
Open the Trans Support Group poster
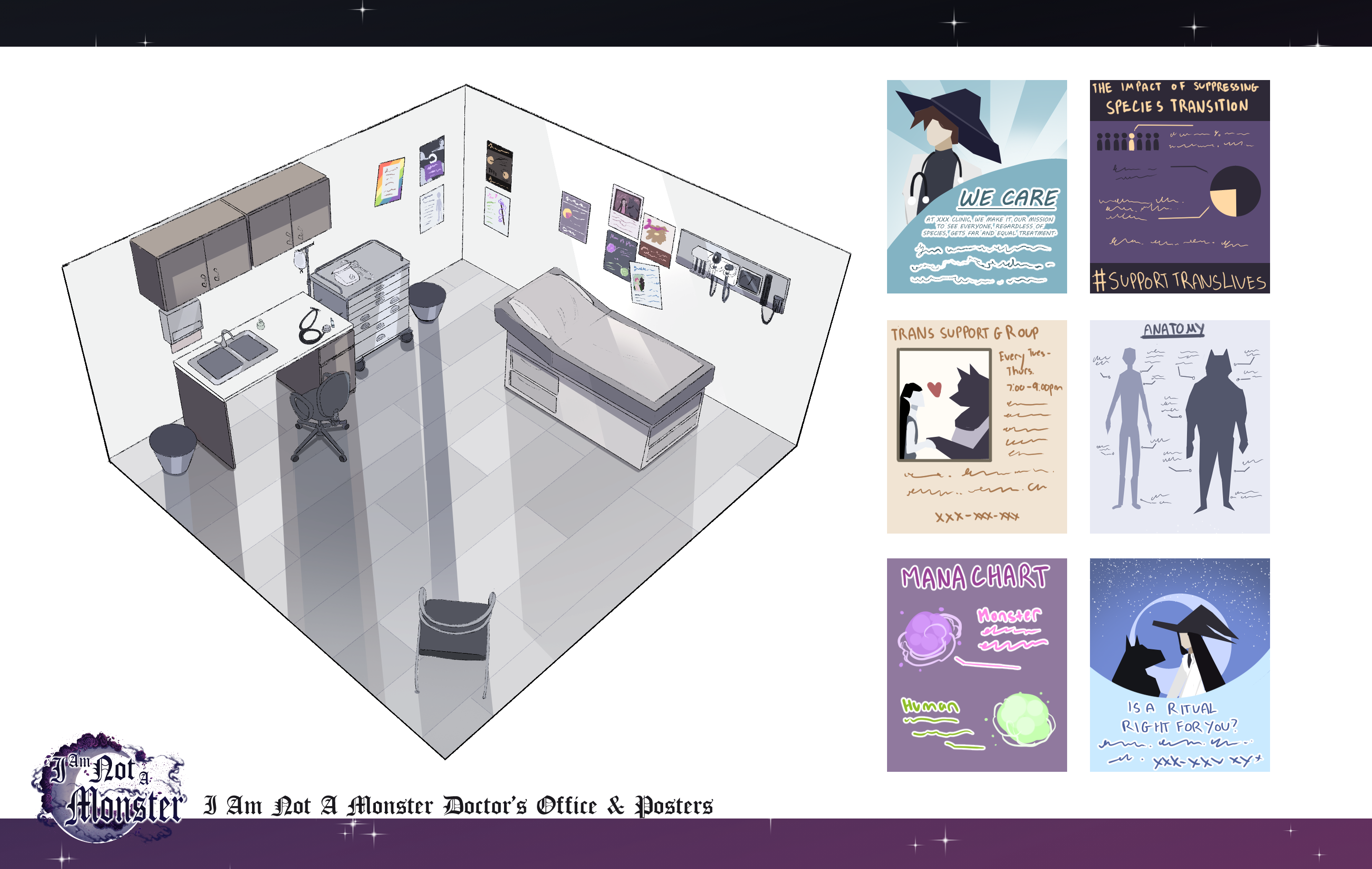click(x=977, y=426)
